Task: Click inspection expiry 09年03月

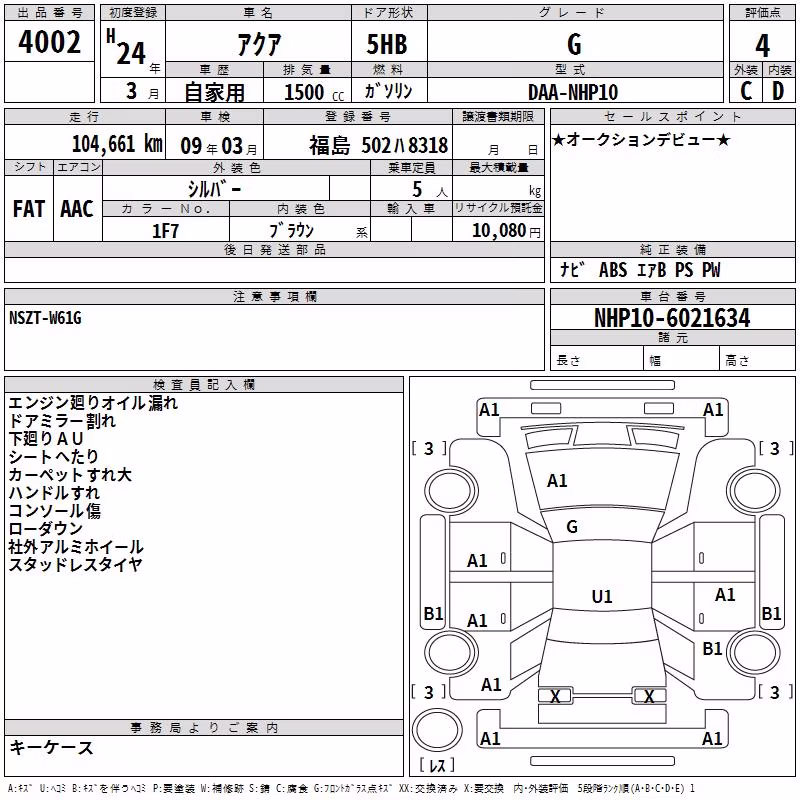Action: pos(218,146)
